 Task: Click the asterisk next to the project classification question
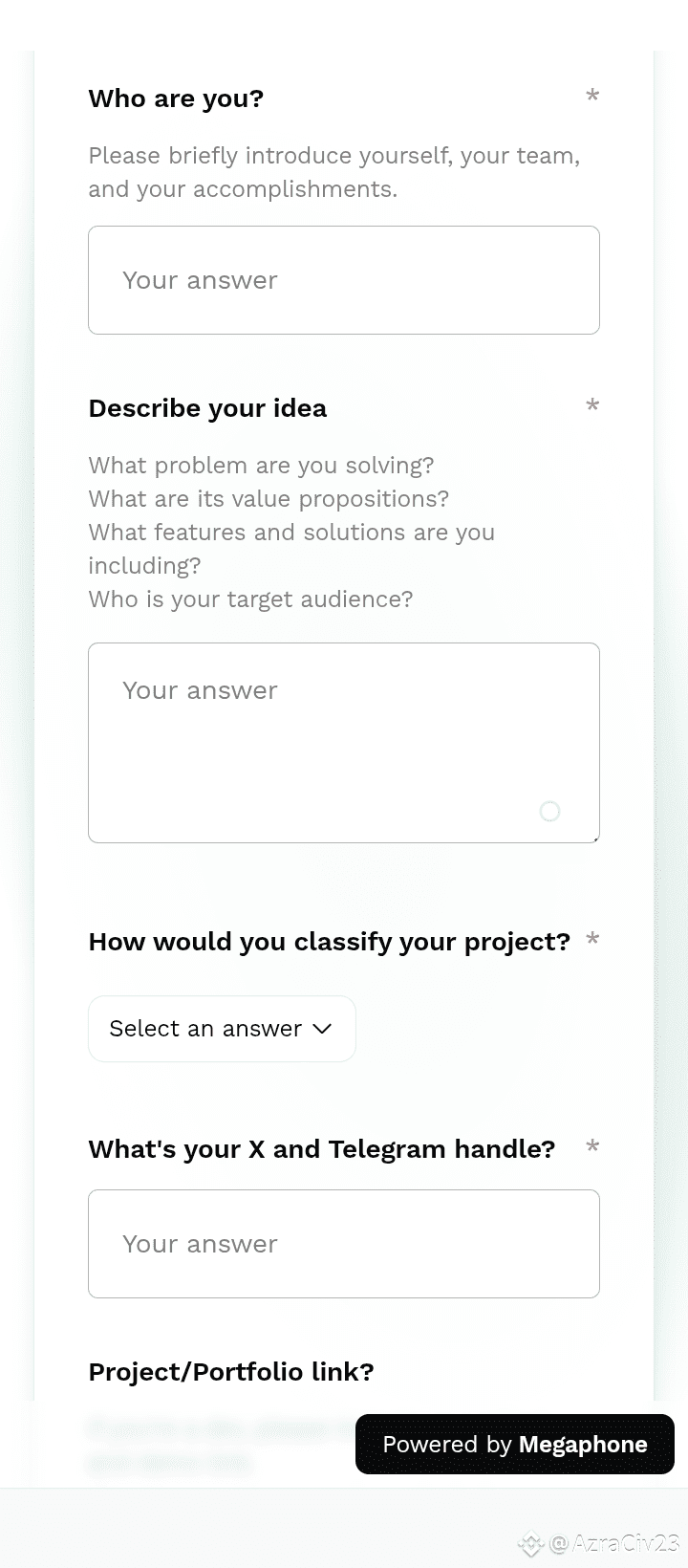592,939
